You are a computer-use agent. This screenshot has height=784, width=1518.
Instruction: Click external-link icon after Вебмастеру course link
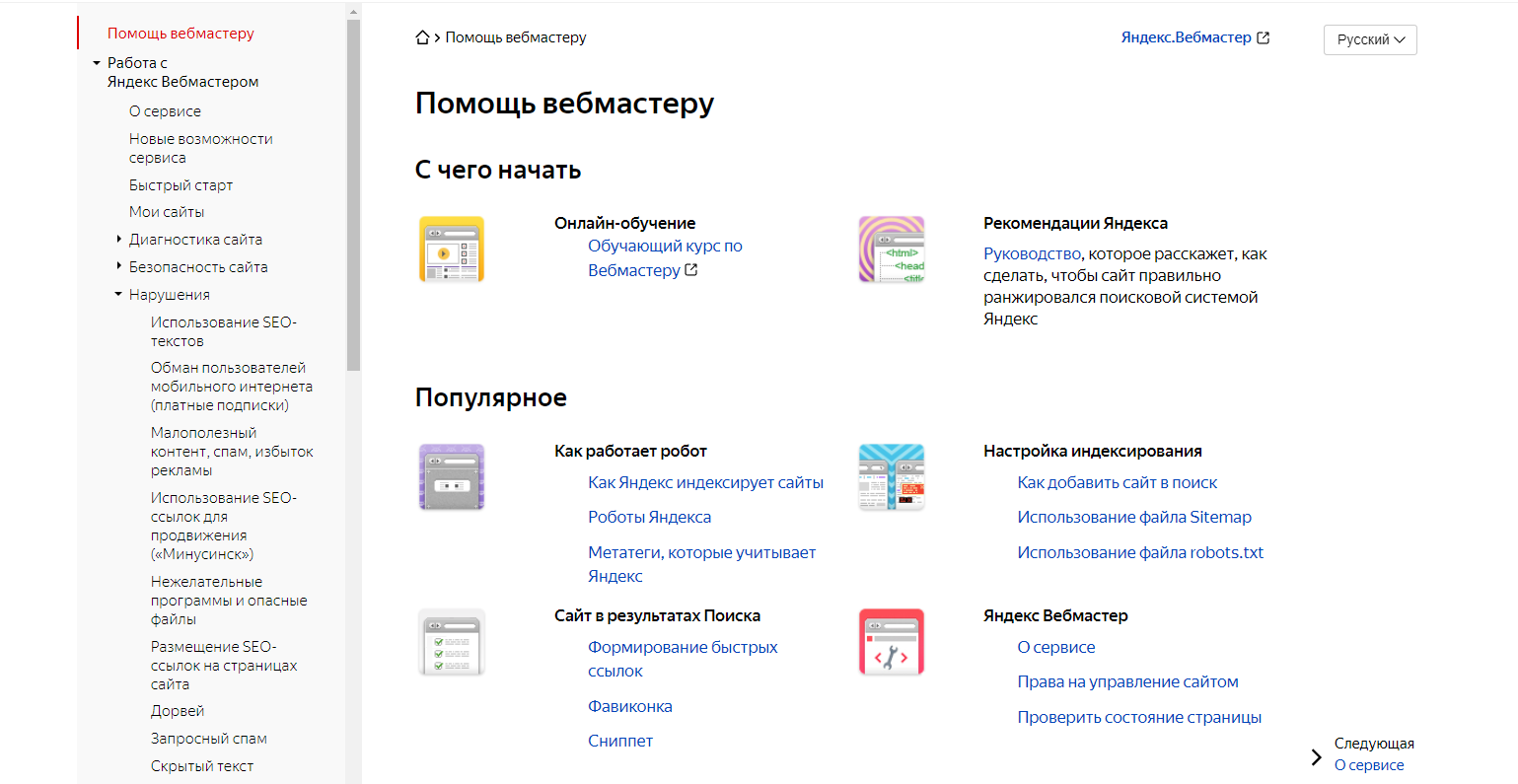691,270
